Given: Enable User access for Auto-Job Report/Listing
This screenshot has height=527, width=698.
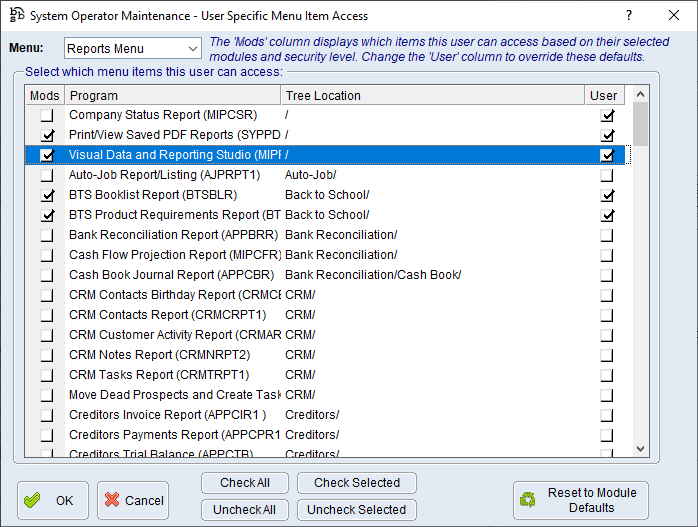Looking at the screenshot, I should [607, 175].
